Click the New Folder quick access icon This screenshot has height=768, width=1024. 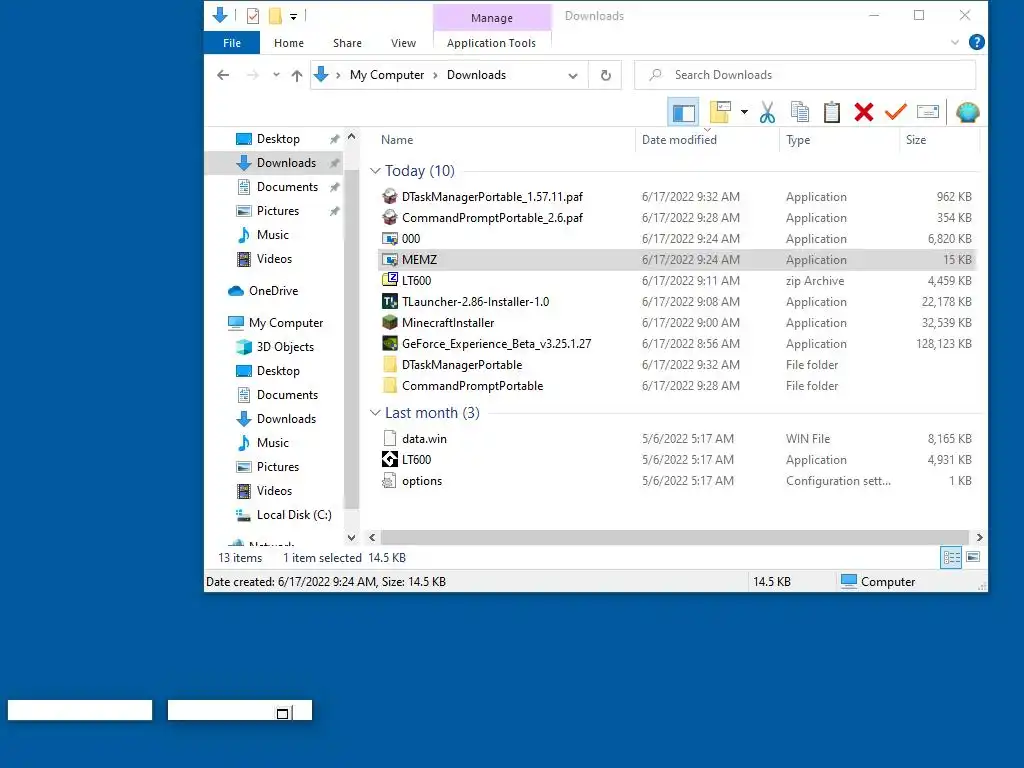(276, 16)
